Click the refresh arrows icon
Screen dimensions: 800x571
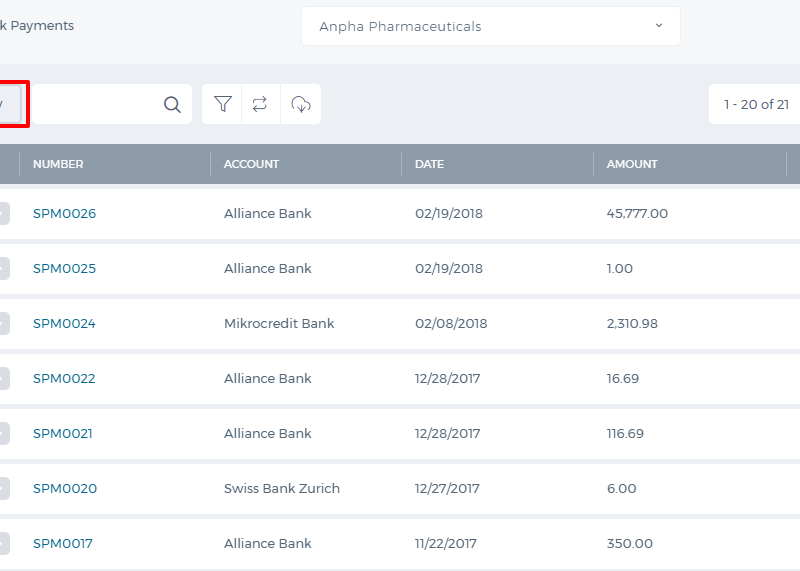260,104
